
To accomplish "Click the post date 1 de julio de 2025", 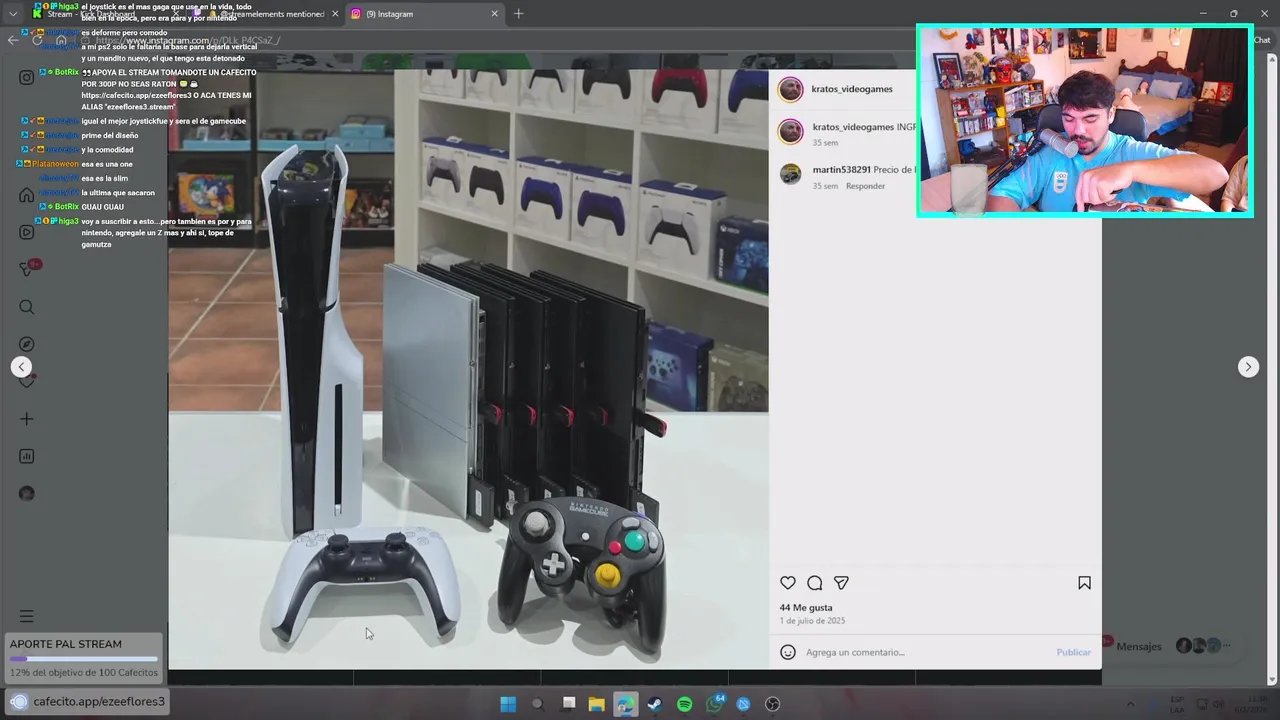I will [x=812, y=621].
